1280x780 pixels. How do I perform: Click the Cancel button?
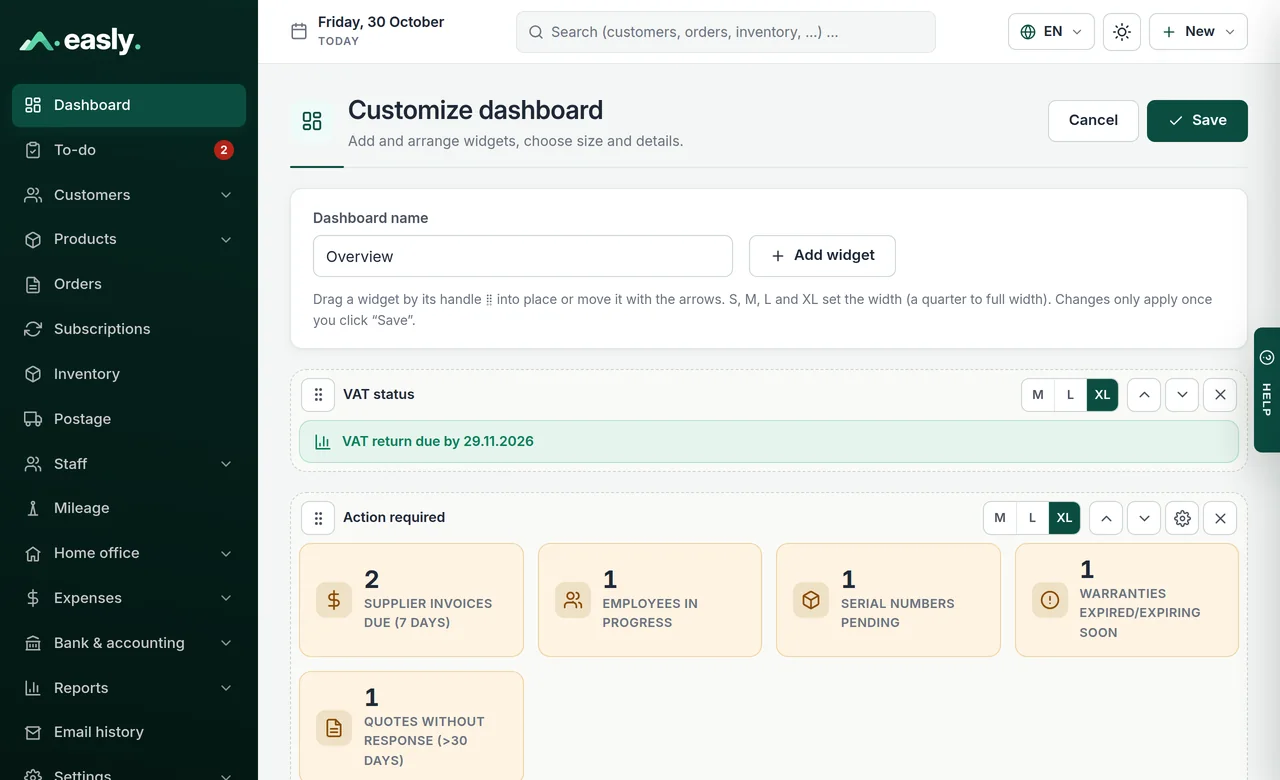1093,121
